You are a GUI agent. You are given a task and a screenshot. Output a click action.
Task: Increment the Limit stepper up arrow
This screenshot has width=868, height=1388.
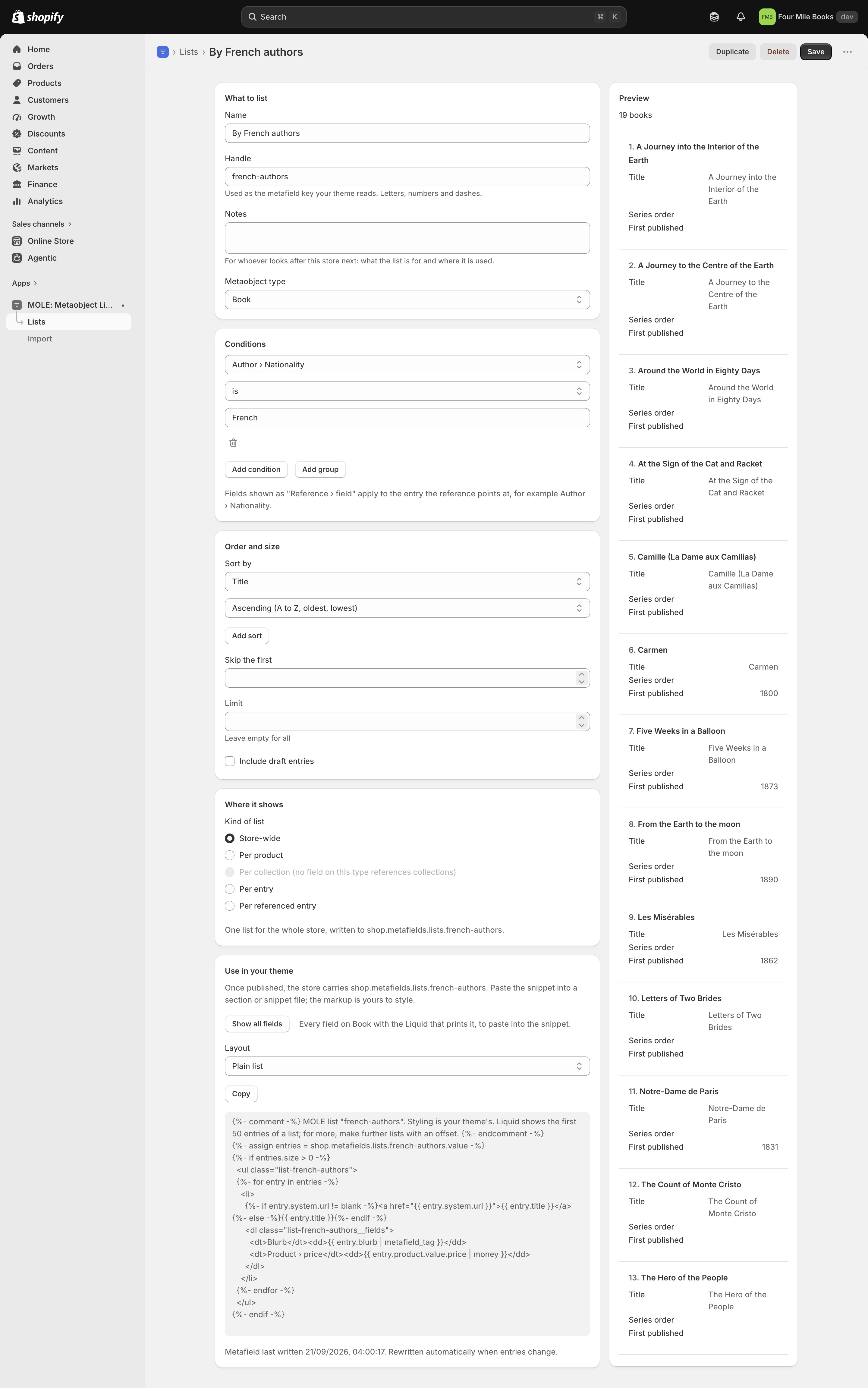point(582,718)
